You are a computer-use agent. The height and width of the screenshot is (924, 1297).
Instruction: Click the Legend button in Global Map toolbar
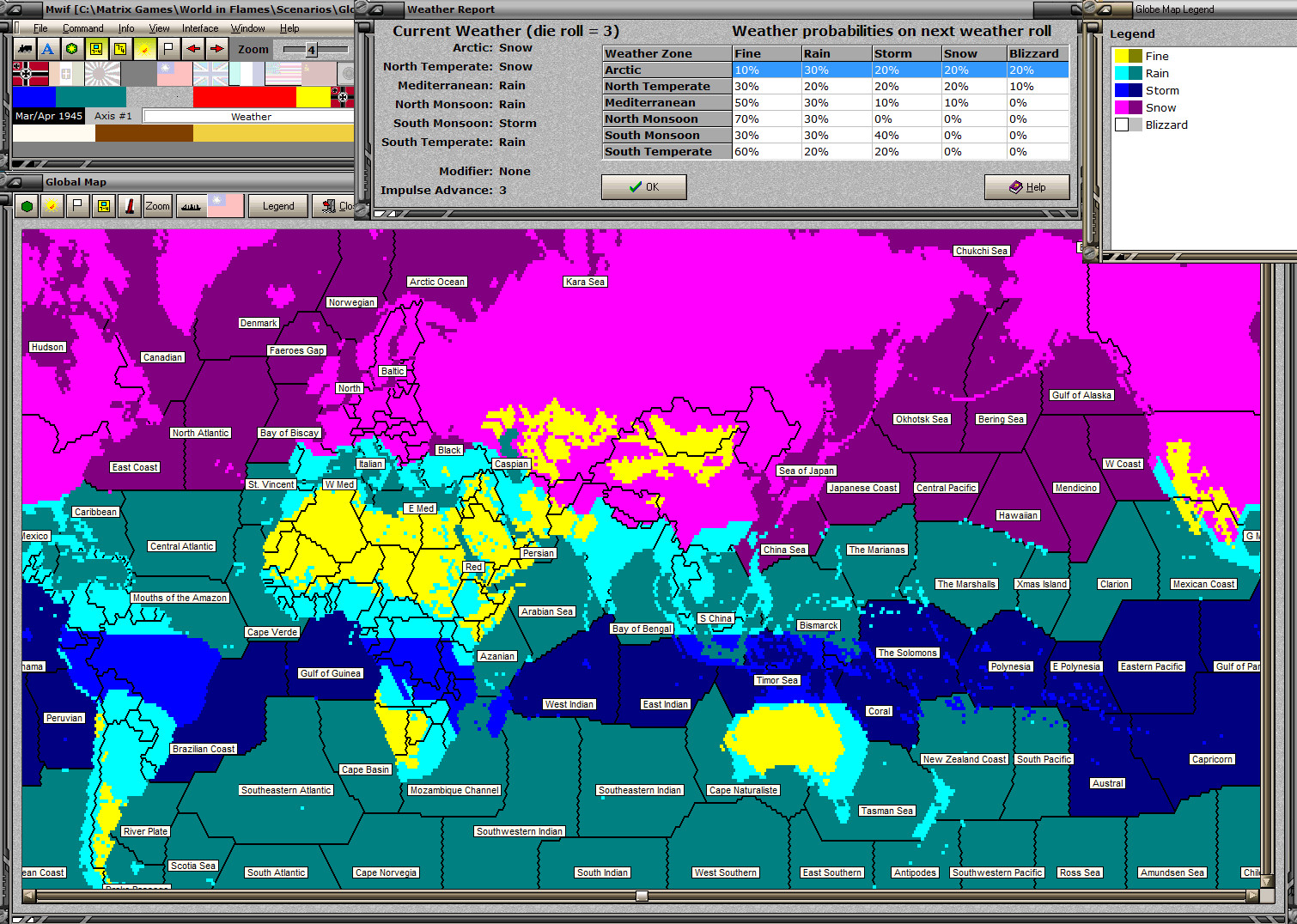click(x=278, y=206)
